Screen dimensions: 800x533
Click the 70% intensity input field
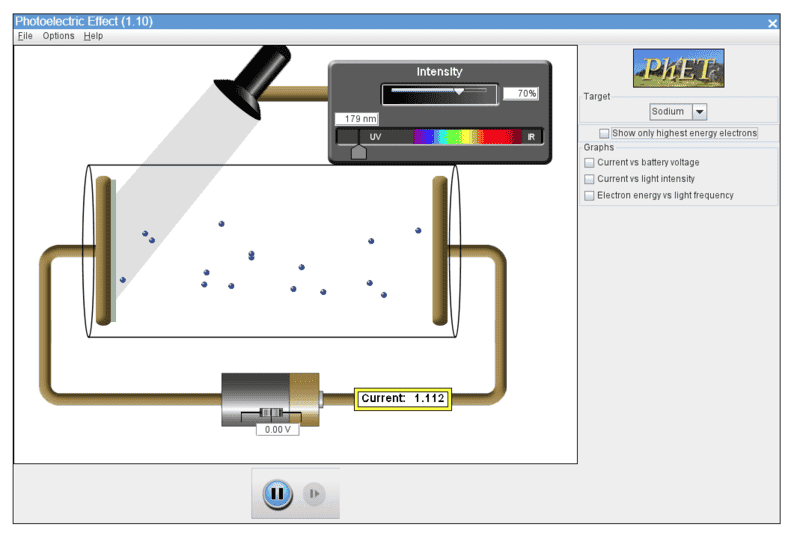click(x=520, y=93)
